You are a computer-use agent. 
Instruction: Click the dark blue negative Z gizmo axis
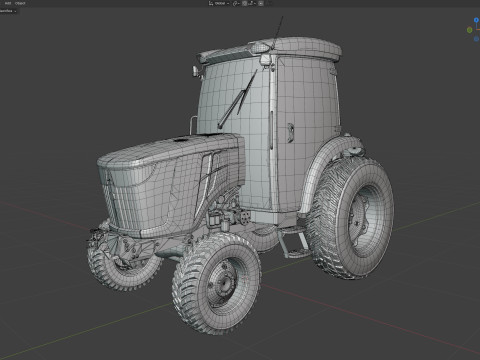click(x=477, y=39)
